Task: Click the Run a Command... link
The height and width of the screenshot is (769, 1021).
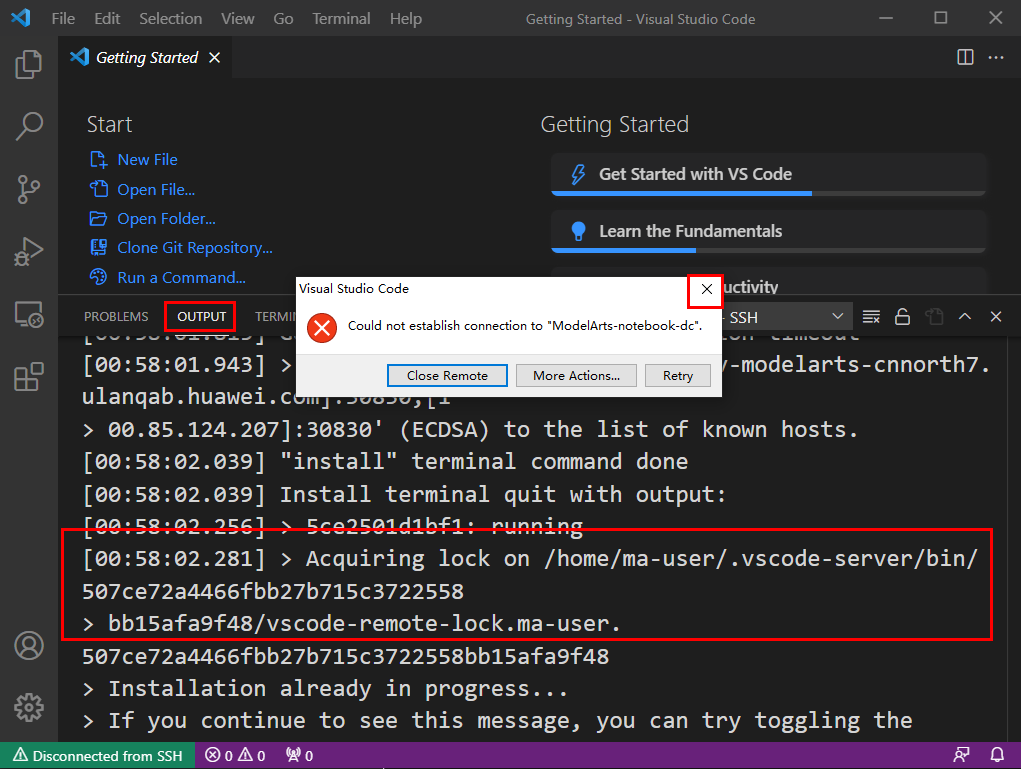Action: [x=181, y=277]
